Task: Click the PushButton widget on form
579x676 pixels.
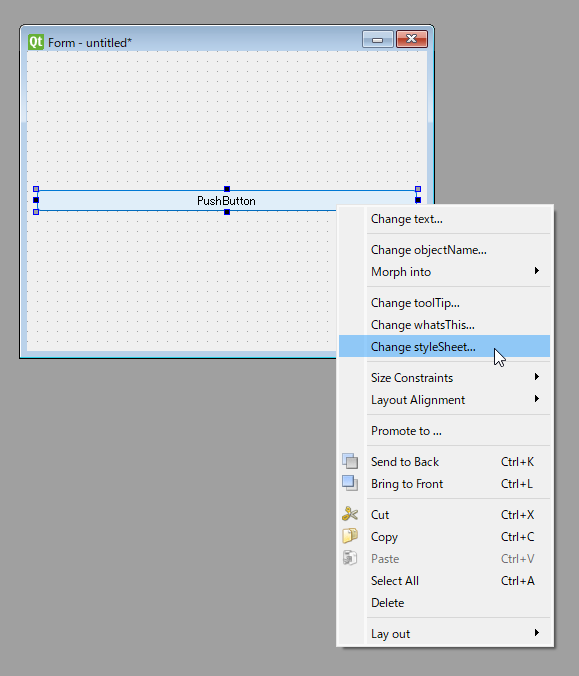Action: (x=187, y=200)
